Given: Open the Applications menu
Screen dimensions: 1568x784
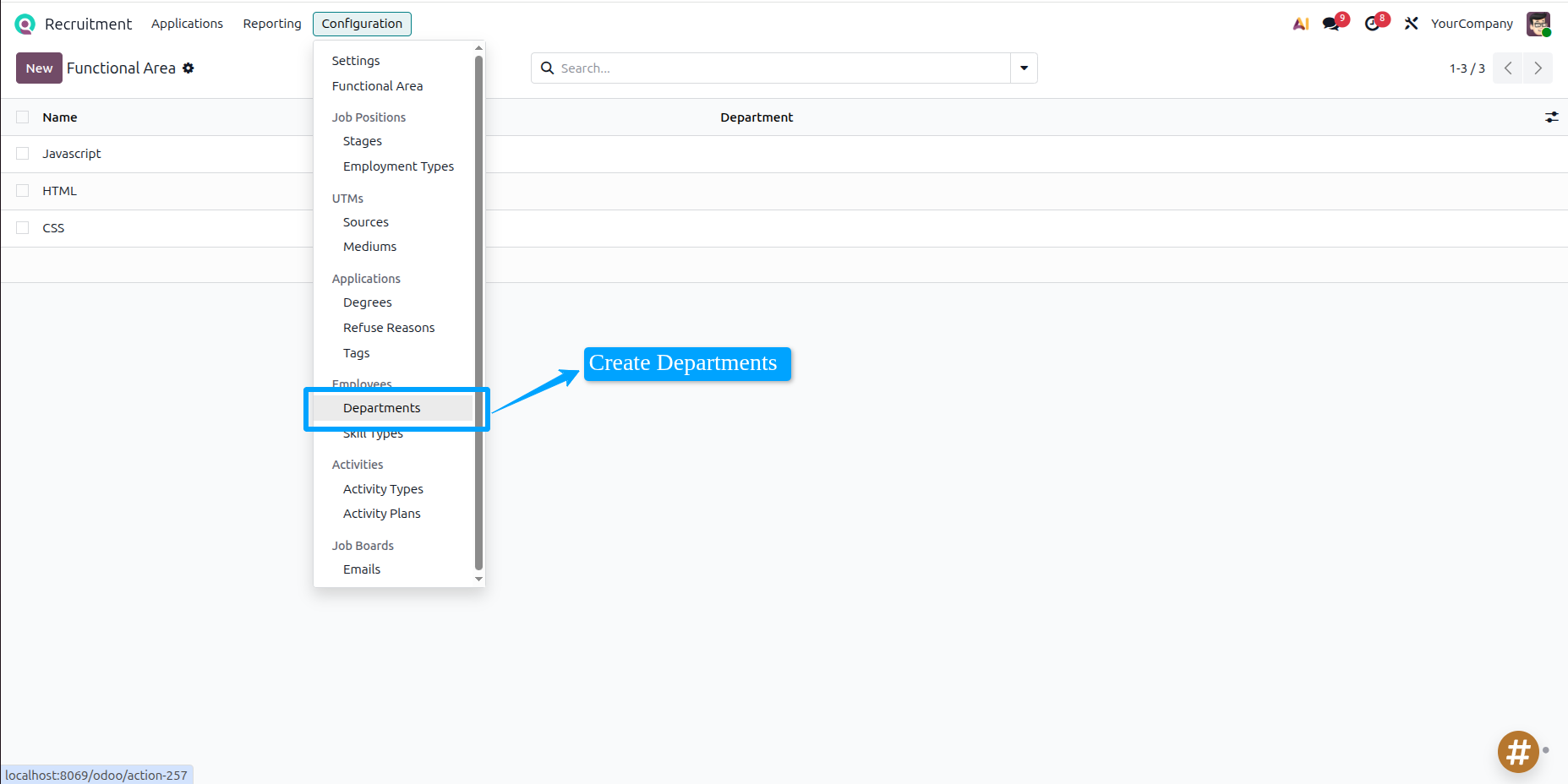Looking at the screenshot, I should (x=187, y=24).
